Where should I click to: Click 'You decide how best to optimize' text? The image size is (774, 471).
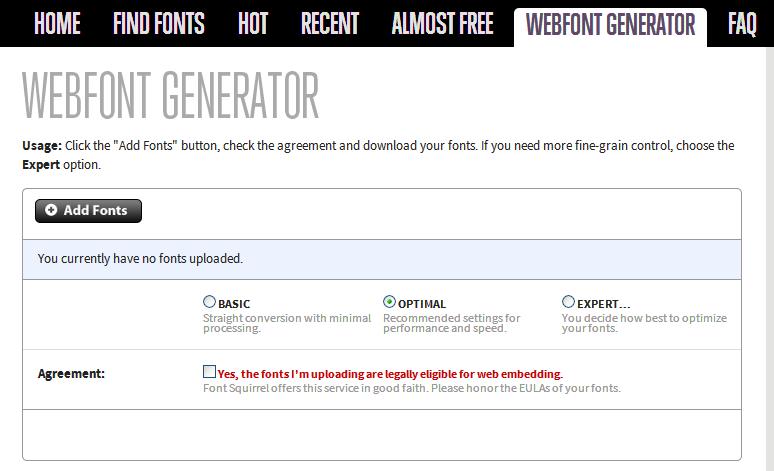(644, 323)
